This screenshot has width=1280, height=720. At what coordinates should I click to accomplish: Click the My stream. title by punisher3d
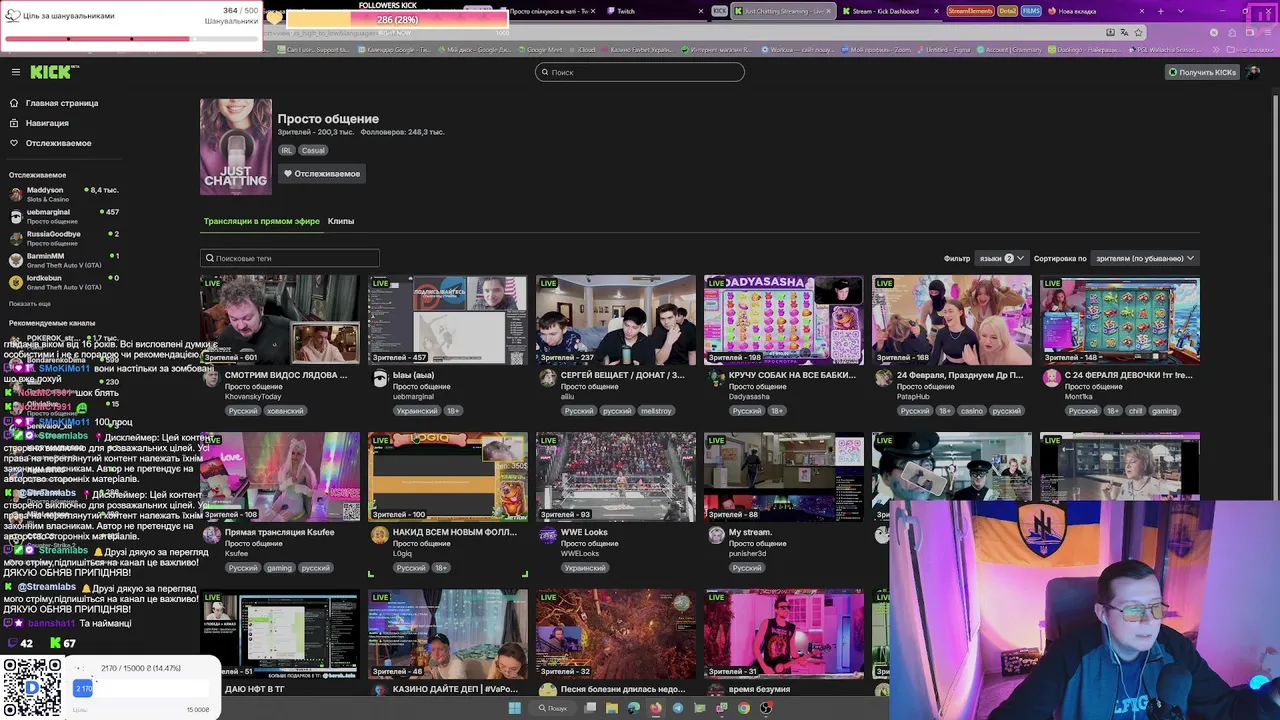(x=750, y=532)
